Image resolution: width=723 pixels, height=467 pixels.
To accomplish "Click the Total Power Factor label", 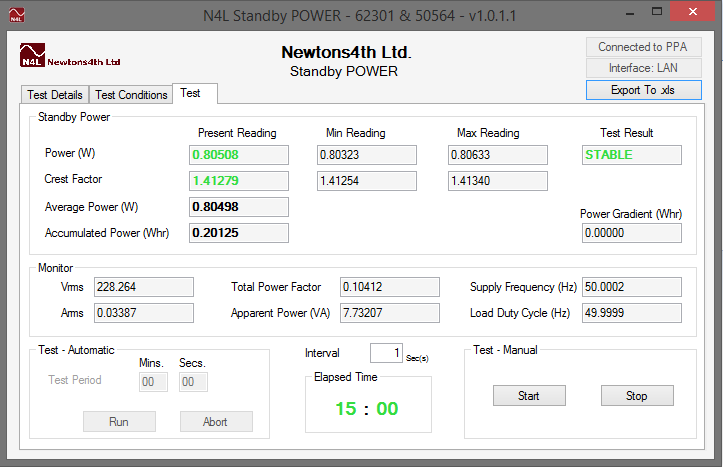I will tap(276, 287).
